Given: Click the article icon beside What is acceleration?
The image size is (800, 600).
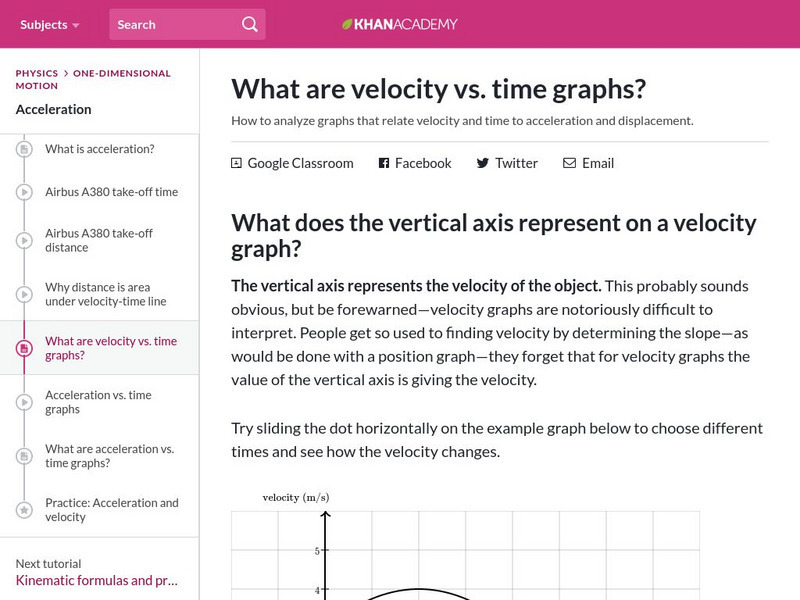Looking at the screenshot, I should [23, 149].
